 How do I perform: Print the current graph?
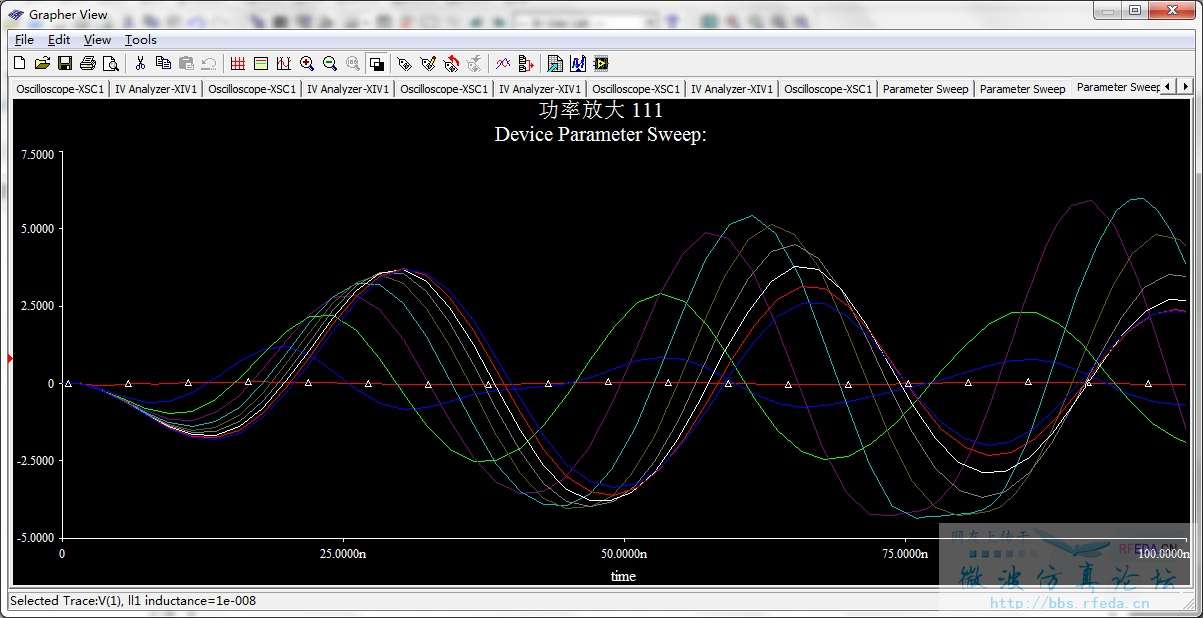point(88,63)
